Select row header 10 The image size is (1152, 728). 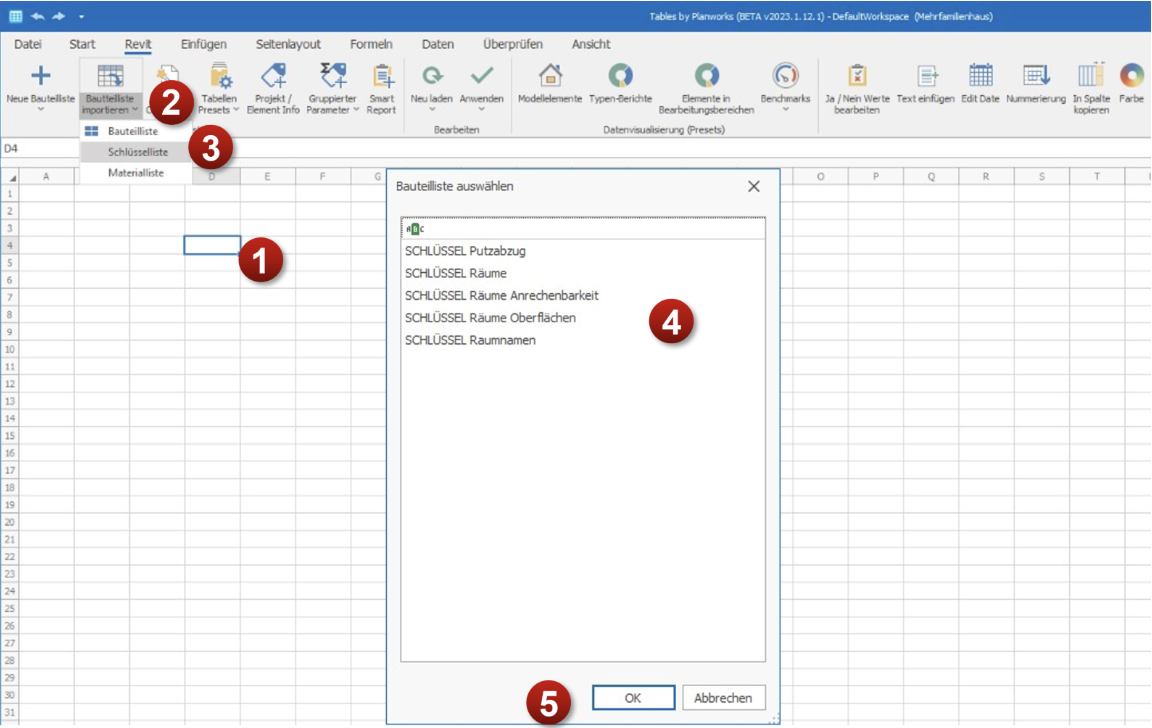point(10,349)
